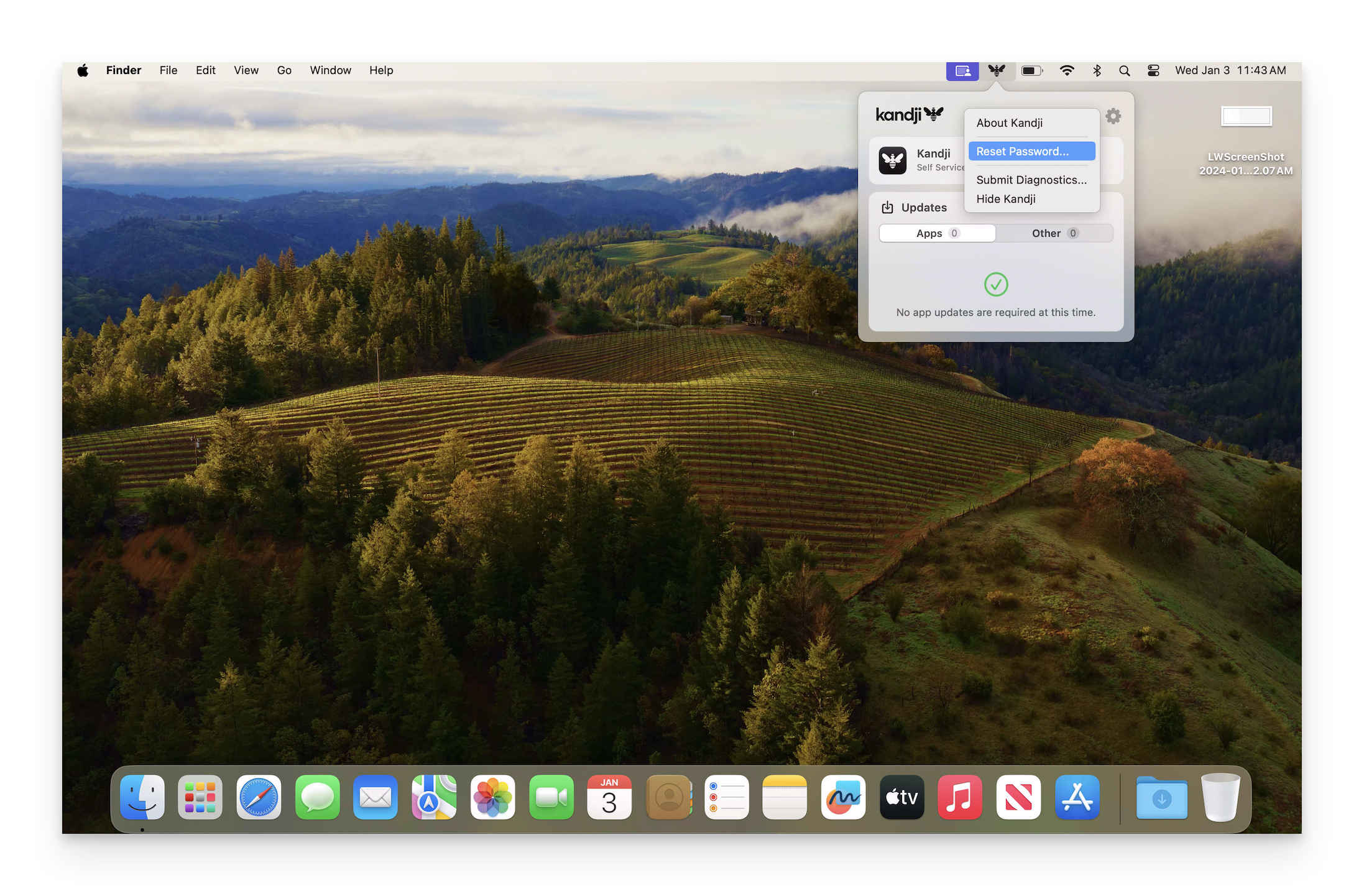Open the Finder menu
Image resolution: width=1364 pixels, height=896 pixels.
[124, 70]
